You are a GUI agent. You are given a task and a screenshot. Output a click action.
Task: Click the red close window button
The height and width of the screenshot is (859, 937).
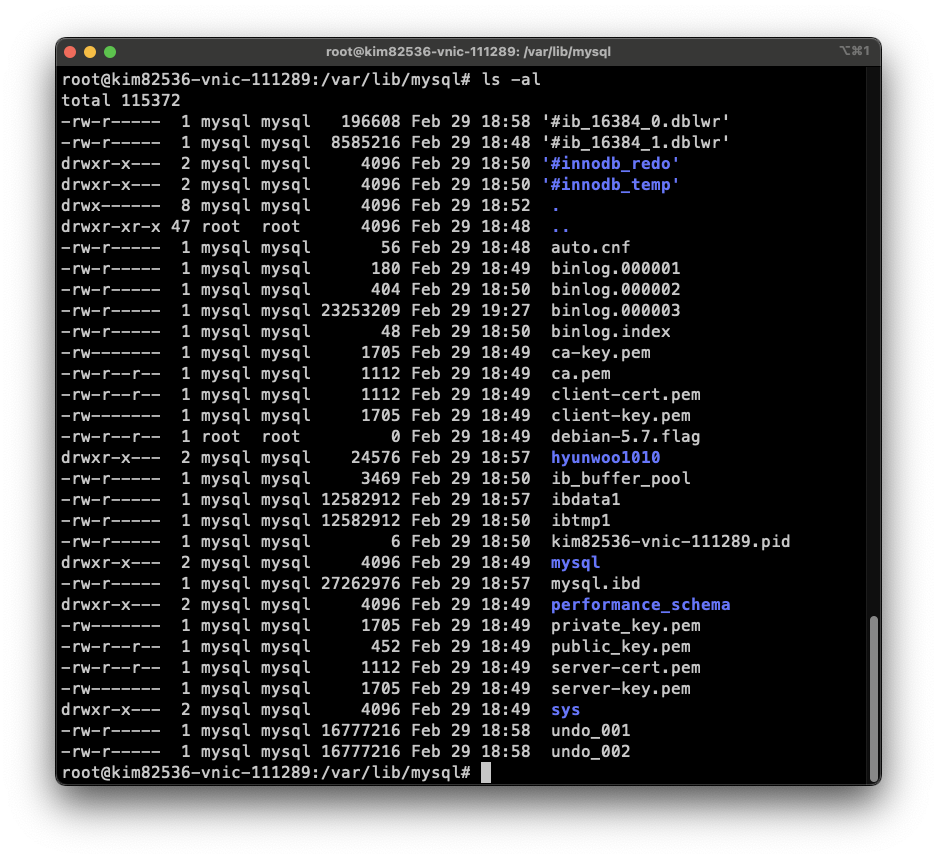70,52
